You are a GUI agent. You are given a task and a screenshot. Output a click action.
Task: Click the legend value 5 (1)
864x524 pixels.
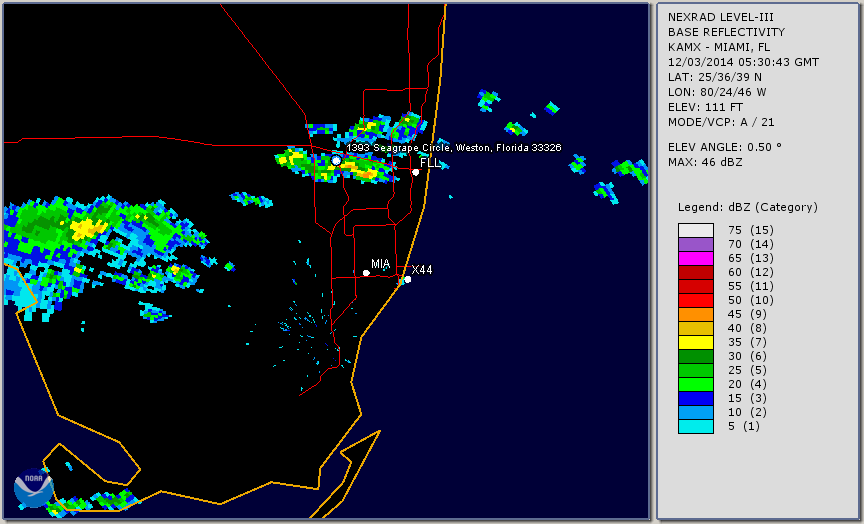[743, 426]
